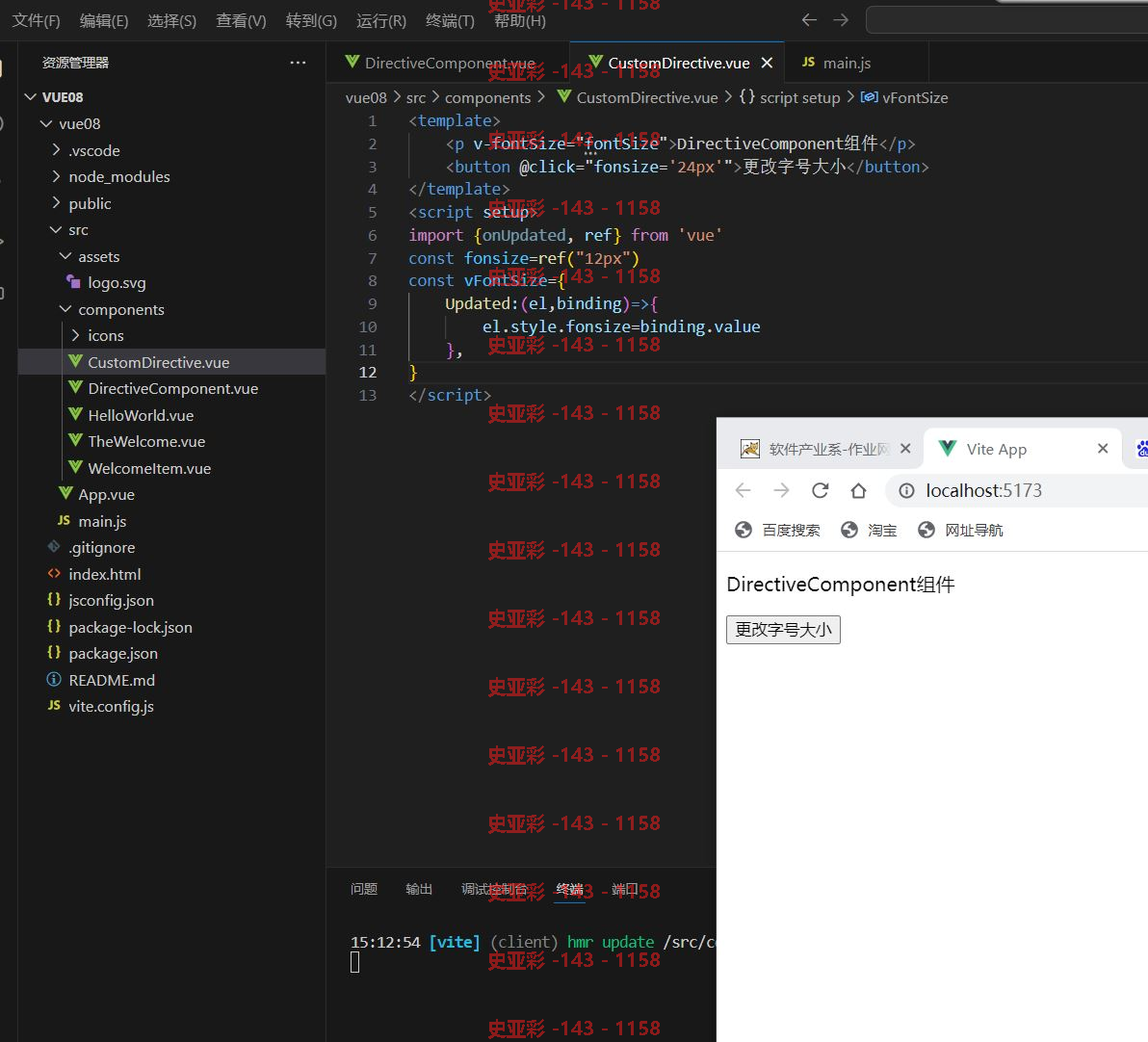Click the script setup breadcrumb
The height and width of the screenshot is (1042, 1148).
click(799, 97)
